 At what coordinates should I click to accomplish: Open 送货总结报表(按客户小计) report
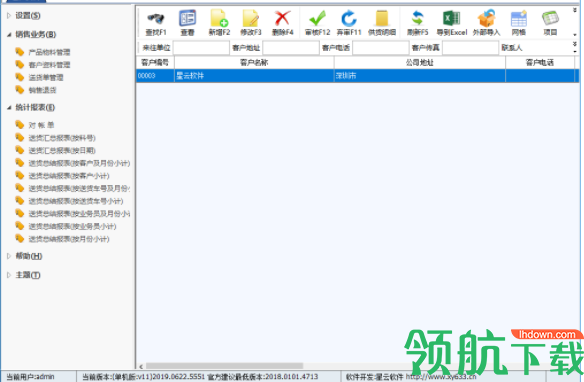(69, 176)
